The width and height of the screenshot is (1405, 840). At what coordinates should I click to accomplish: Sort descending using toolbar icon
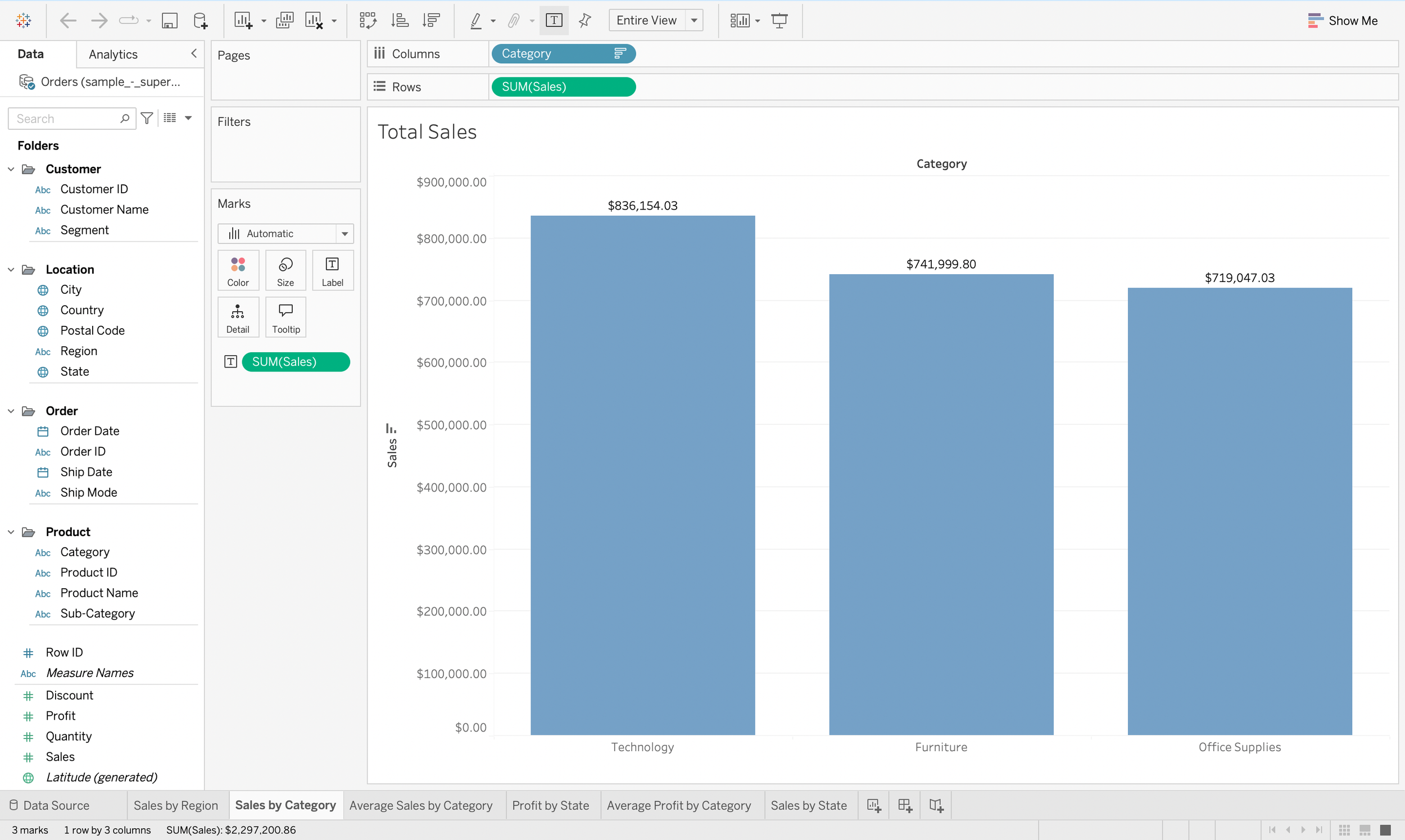click(x=431, y=21)
